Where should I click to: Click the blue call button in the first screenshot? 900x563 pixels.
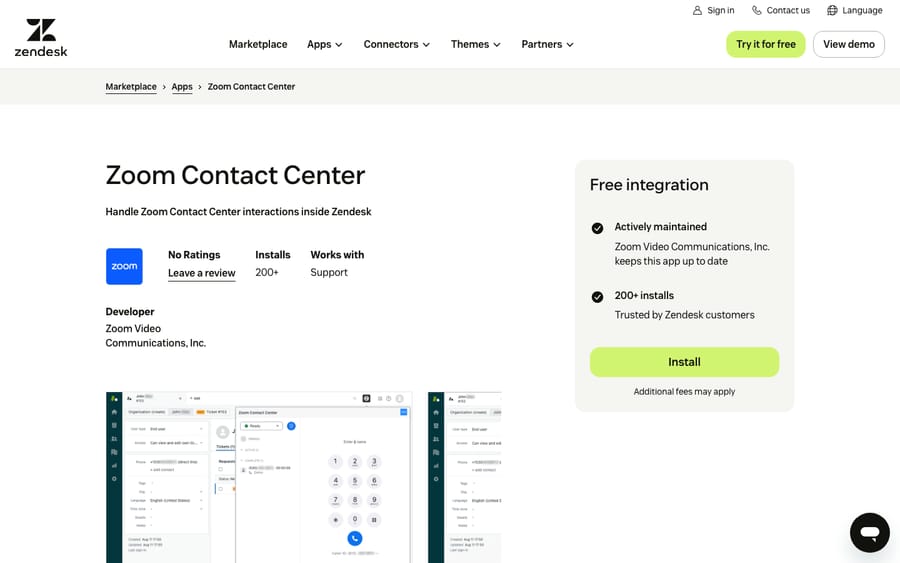tap(355, 538)
